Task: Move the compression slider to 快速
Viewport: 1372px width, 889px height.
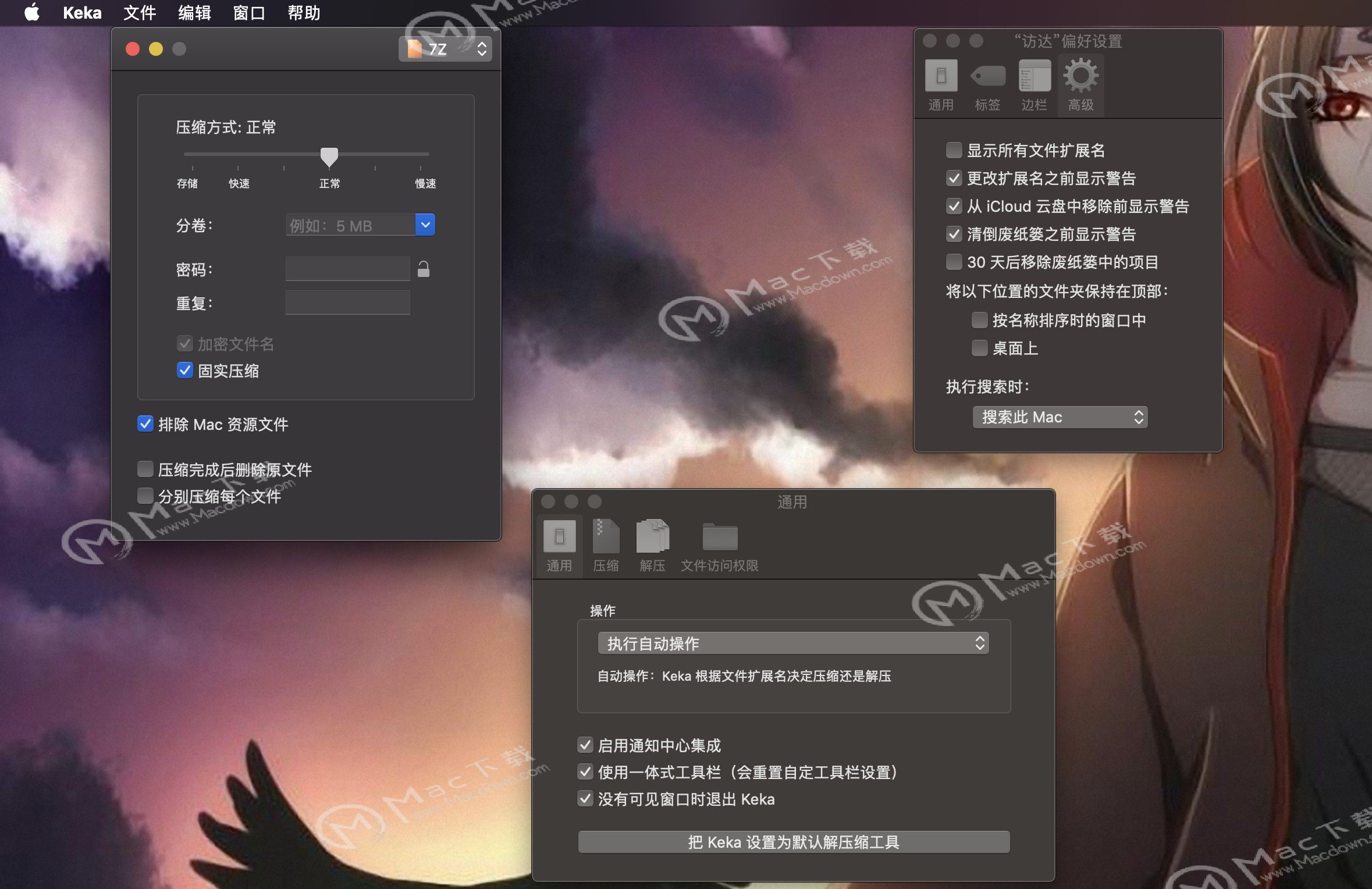Action: point(240,154)
